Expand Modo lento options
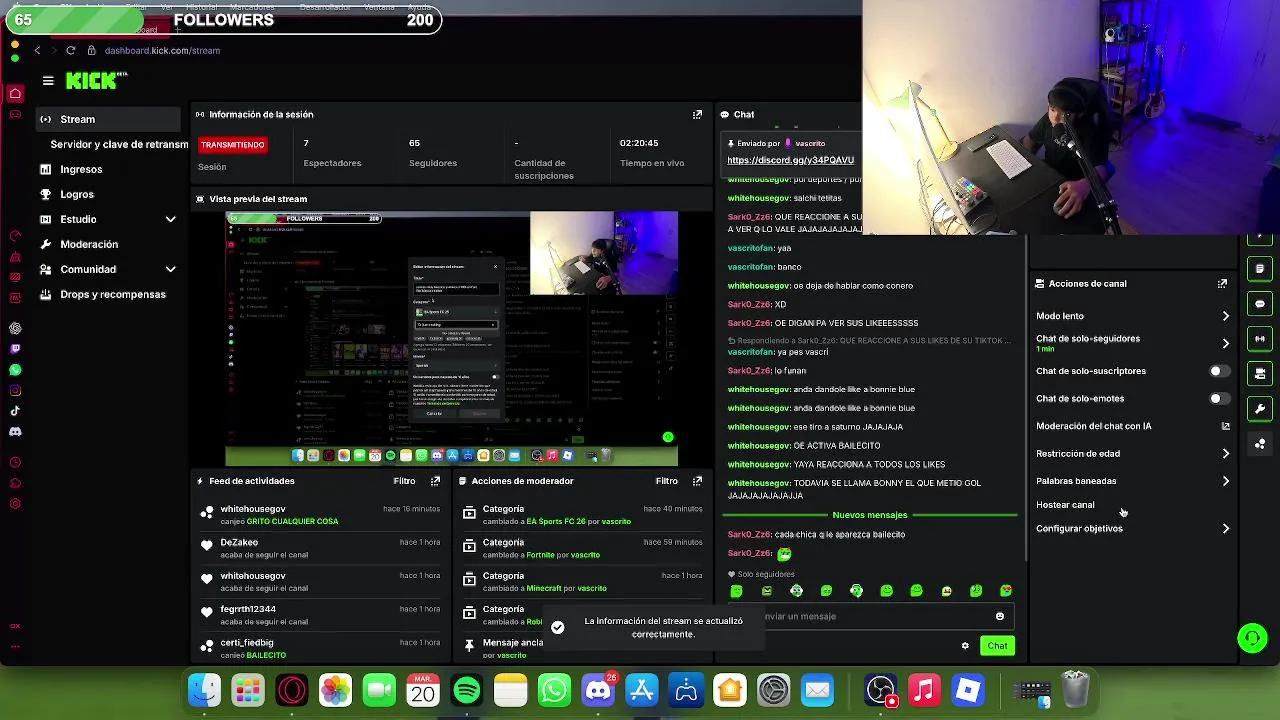The image size is (1280, 720). click(x=1226, y=316)
